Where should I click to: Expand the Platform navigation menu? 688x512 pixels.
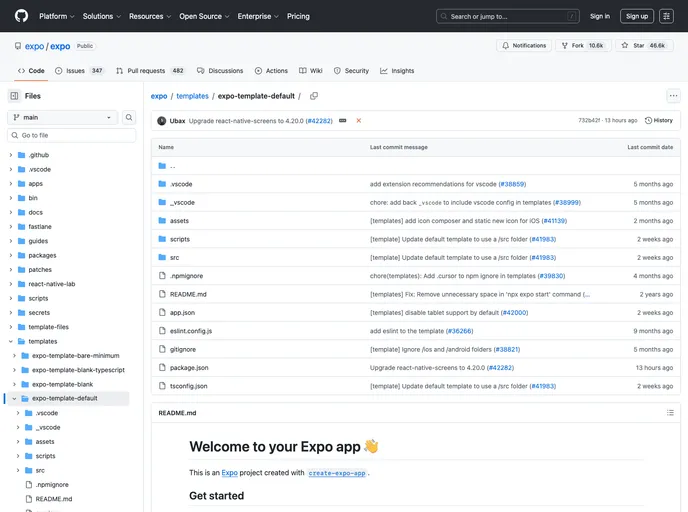pyautogui.click(x=56, y=16)
